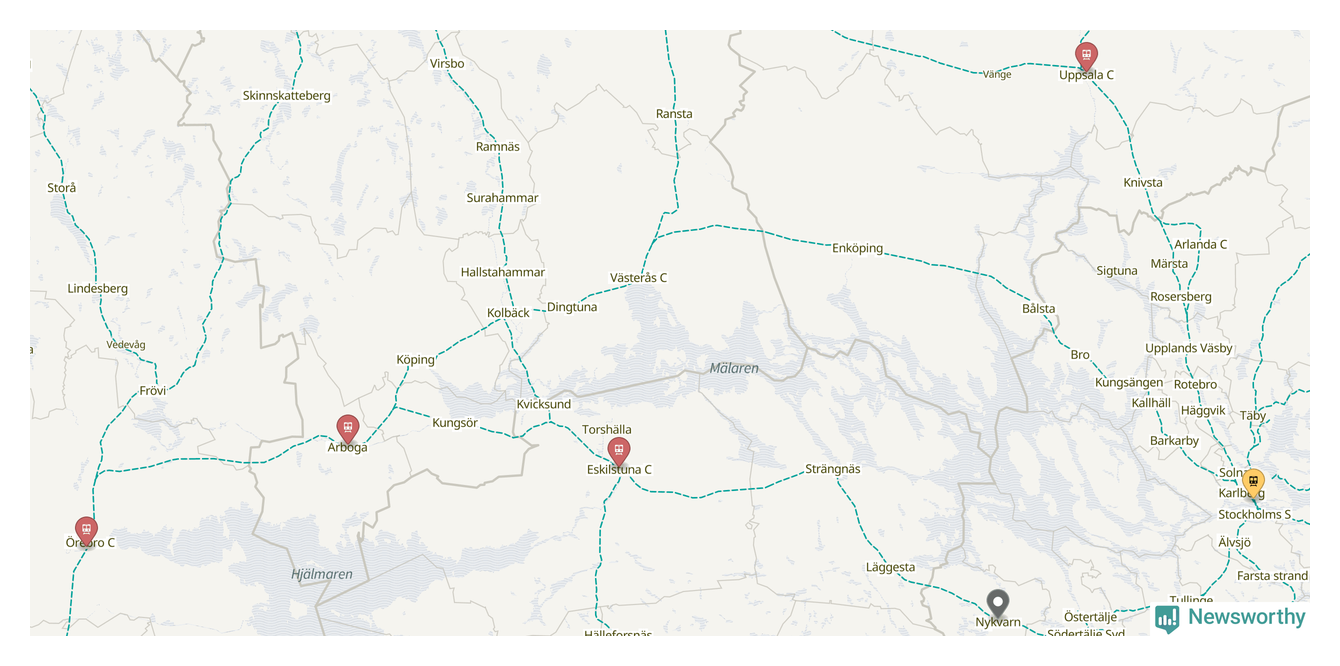This screenshot has height=666, width=1340.
Task: Click the red train marker at Arboga
Action: pyautogui.click(x=347, y=429)
